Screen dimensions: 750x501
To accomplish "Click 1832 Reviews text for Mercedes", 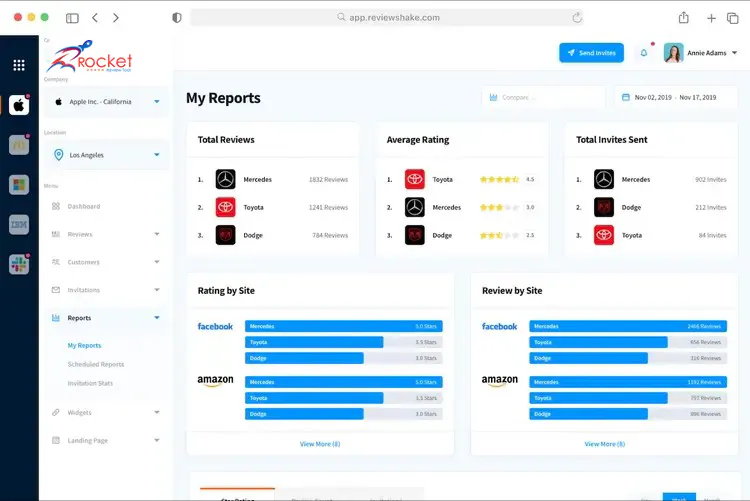I will tap(329, 179).
